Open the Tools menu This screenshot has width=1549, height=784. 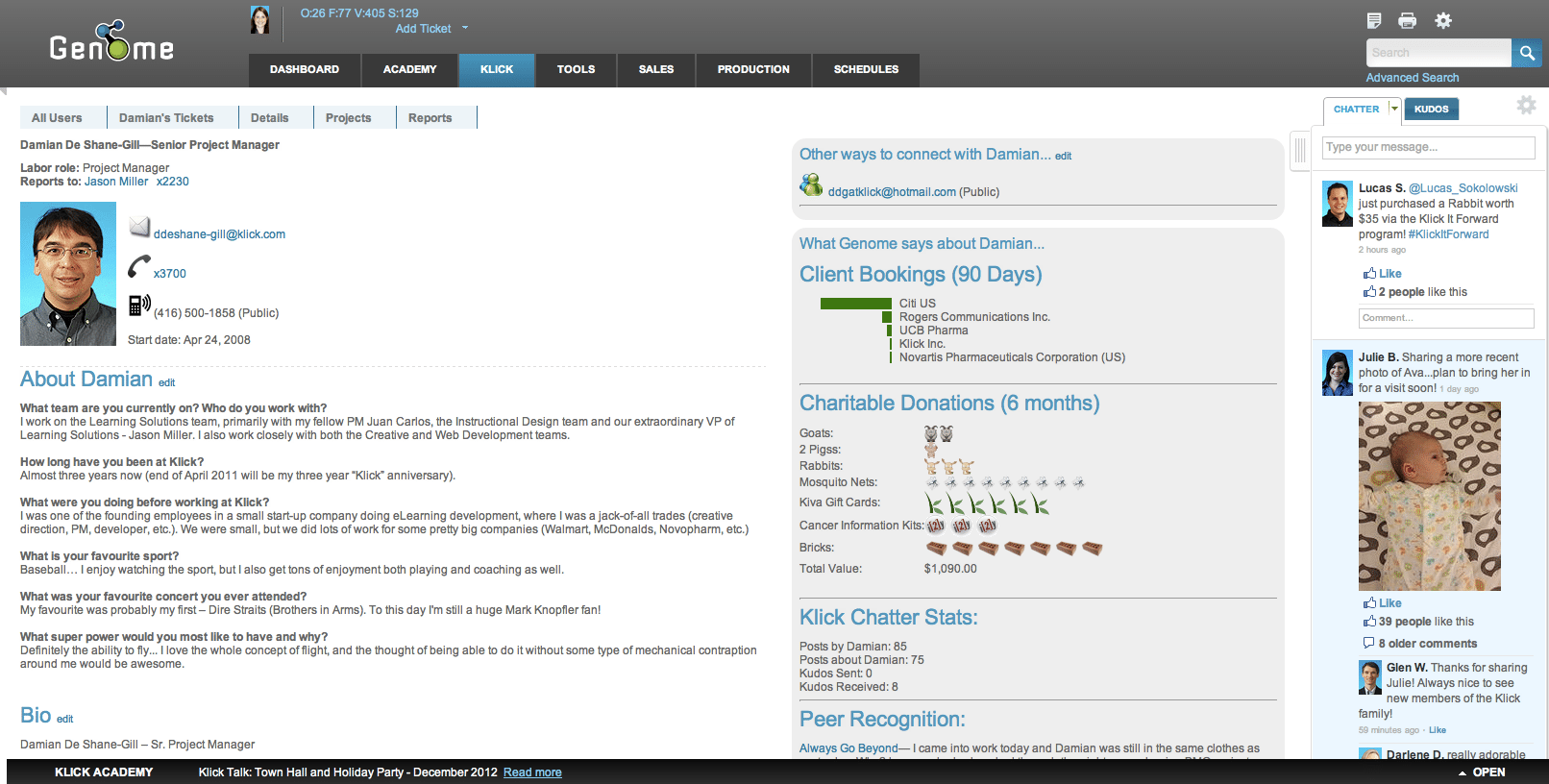[x=576, y=69]
